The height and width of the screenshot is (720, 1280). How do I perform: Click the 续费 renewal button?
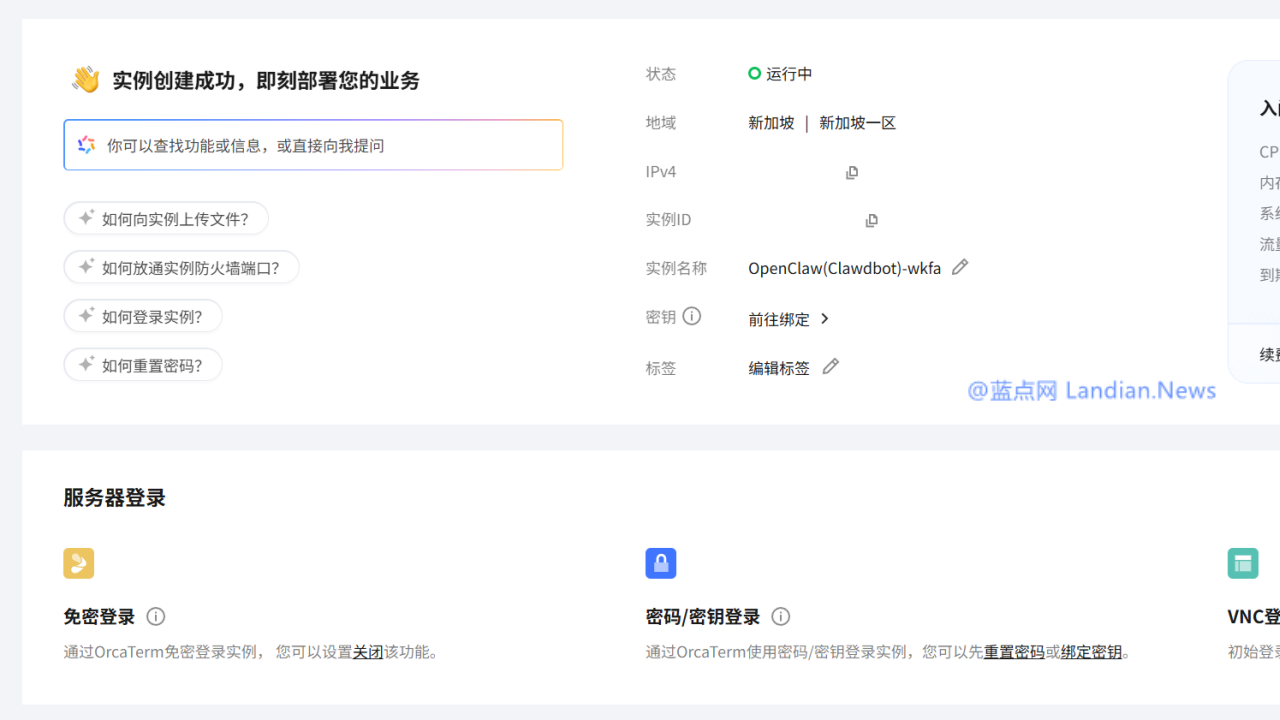click(1266, 354)
